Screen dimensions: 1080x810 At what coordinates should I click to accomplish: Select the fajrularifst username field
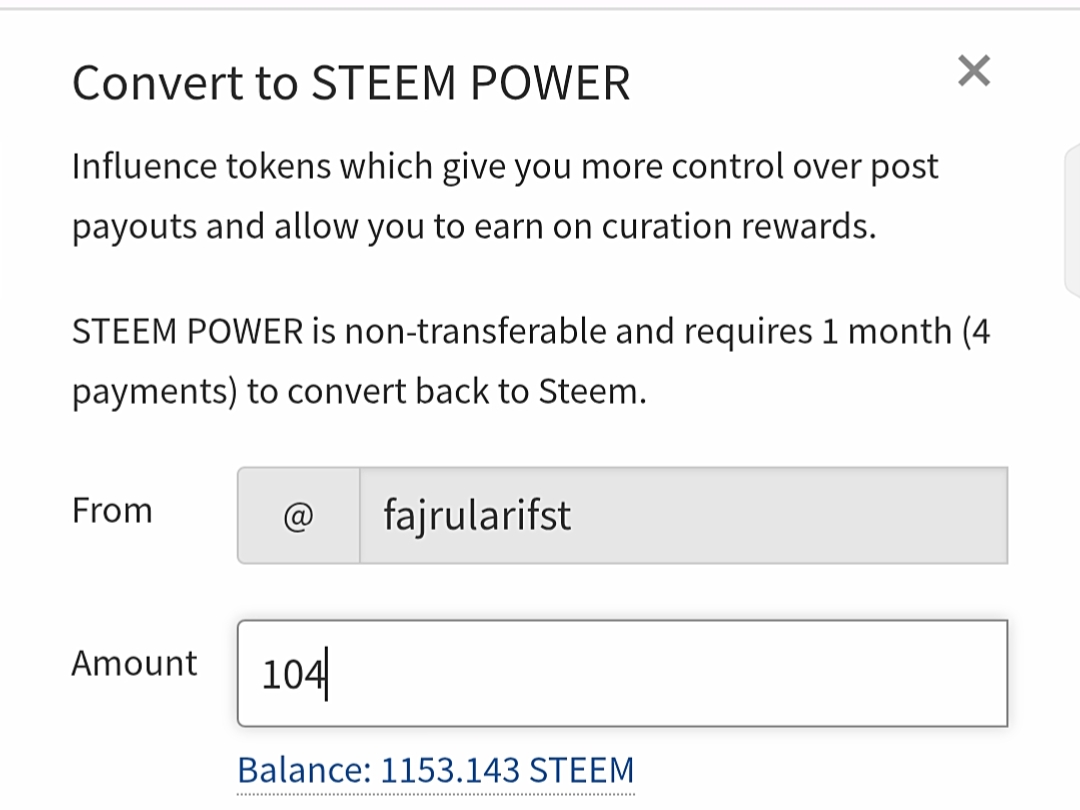(683, 515)
